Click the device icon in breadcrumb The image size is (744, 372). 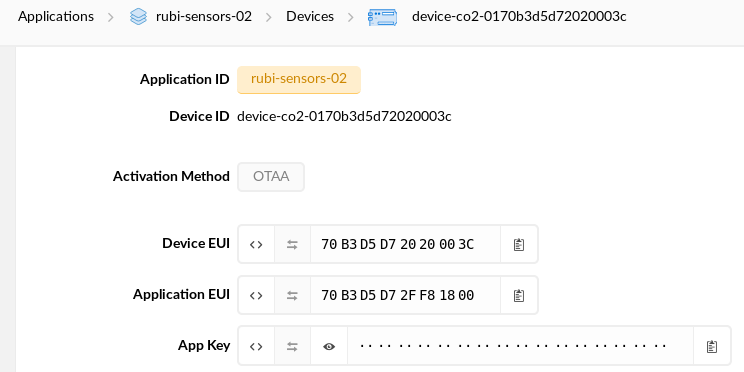tap(382, 17)
